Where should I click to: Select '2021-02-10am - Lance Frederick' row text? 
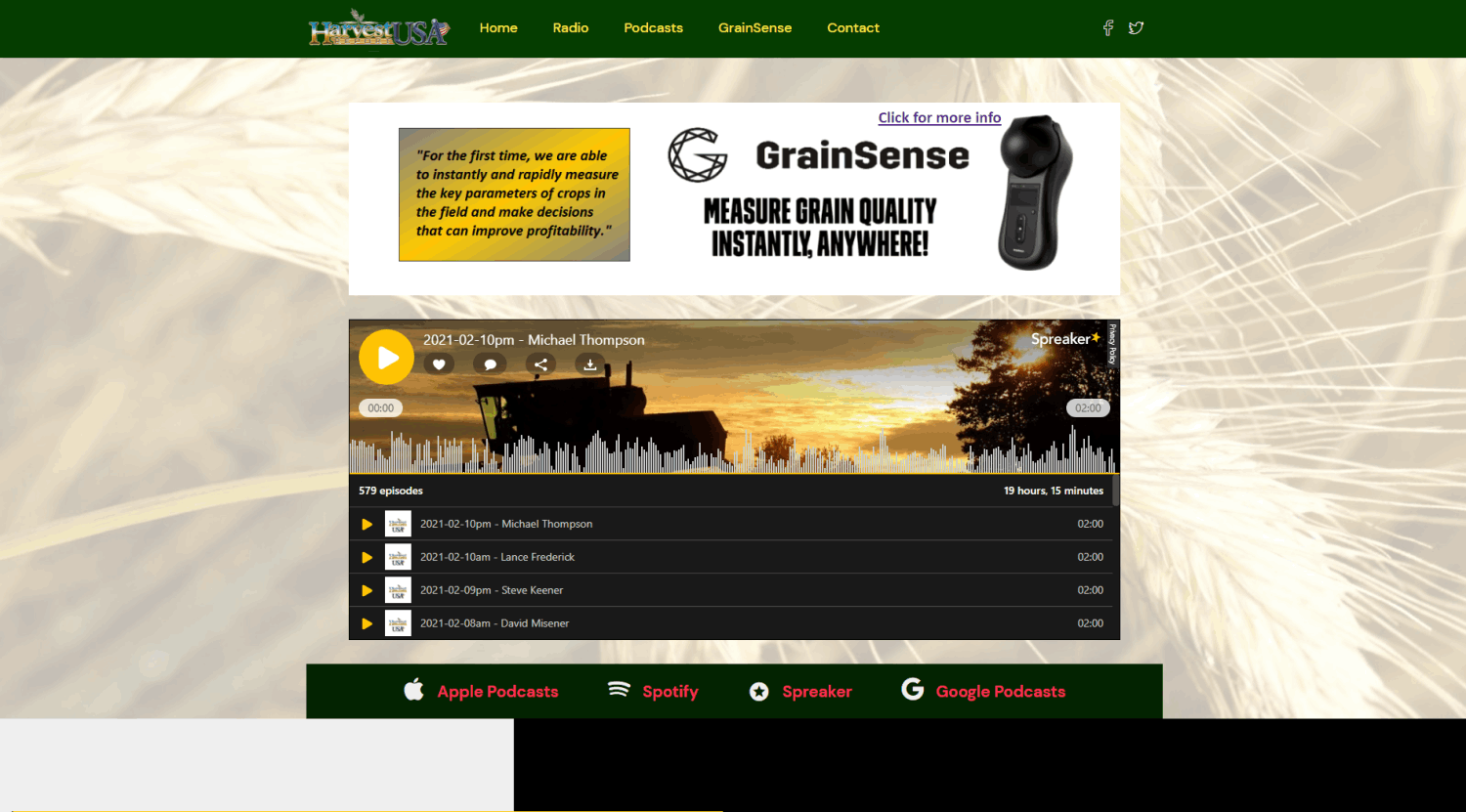(497, 557)
